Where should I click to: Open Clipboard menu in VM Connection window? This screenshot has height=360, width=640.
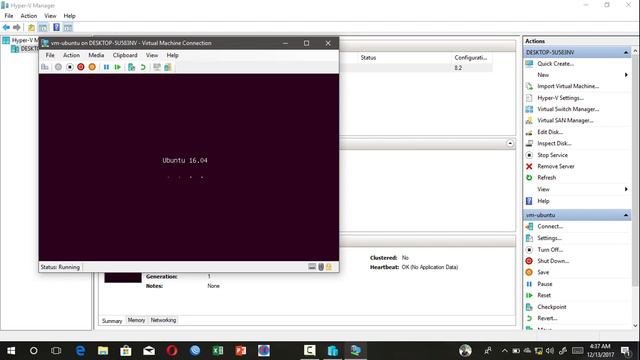125,55
